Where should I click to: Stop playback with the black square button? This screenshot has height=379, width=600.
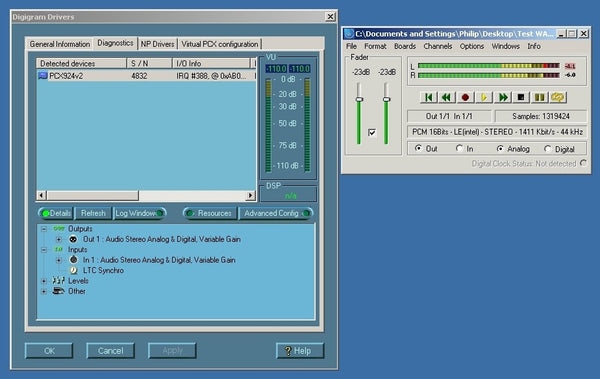(x=521, y=98)
